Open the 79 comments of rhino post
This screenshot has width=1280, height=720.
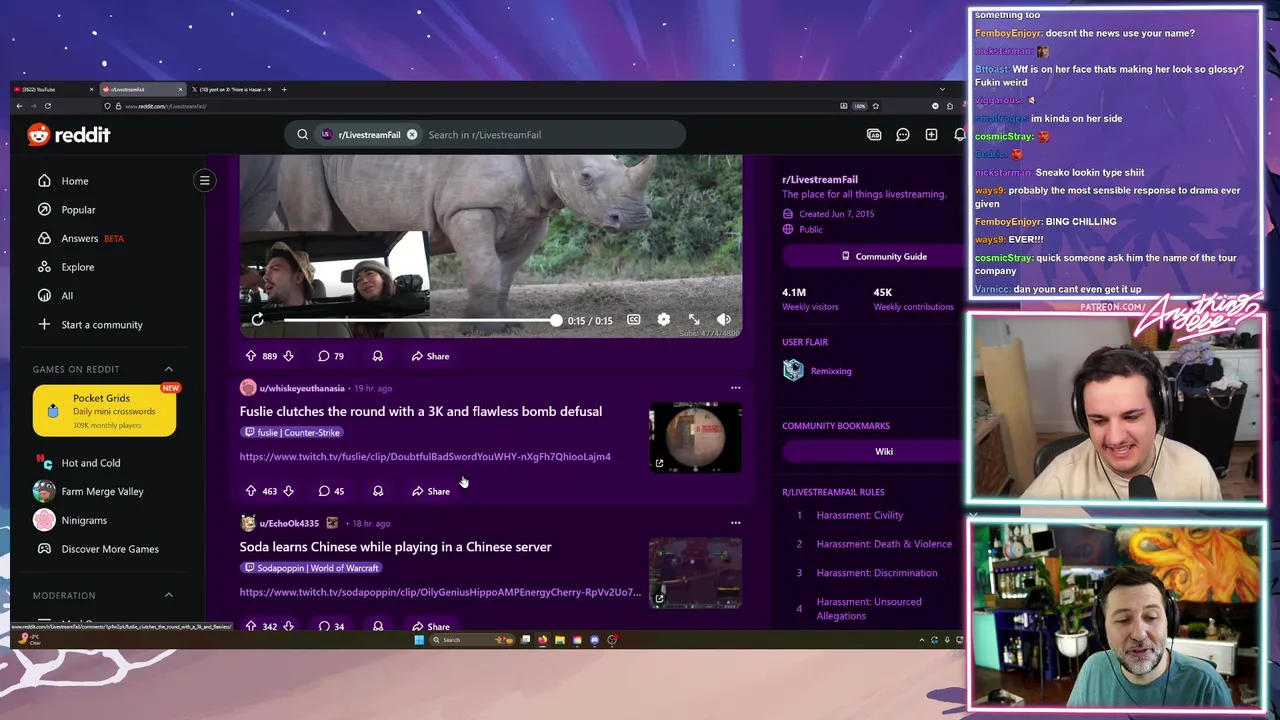pos(331,356)
